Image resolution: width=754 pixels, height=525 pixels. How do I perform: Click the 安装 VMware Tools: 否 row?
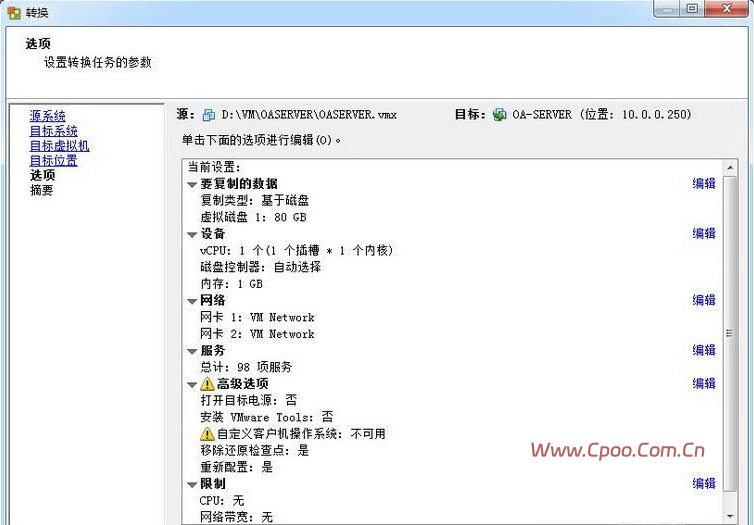point(266,417)
